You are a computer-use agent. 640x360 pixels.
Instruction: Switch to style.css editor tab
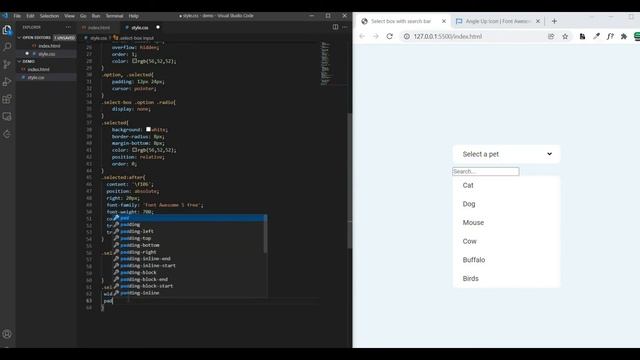click(x=140, y=27)
